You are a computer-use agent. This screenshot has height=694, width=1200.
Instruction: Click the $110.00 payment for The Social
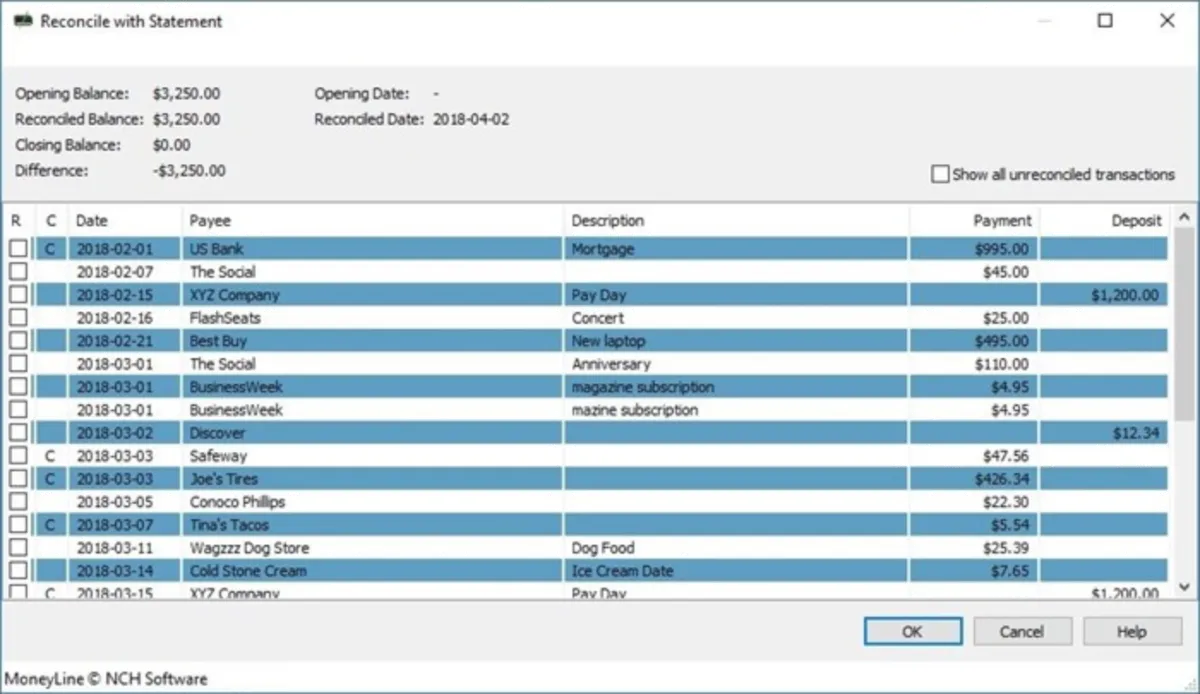tap(1001, 364)
